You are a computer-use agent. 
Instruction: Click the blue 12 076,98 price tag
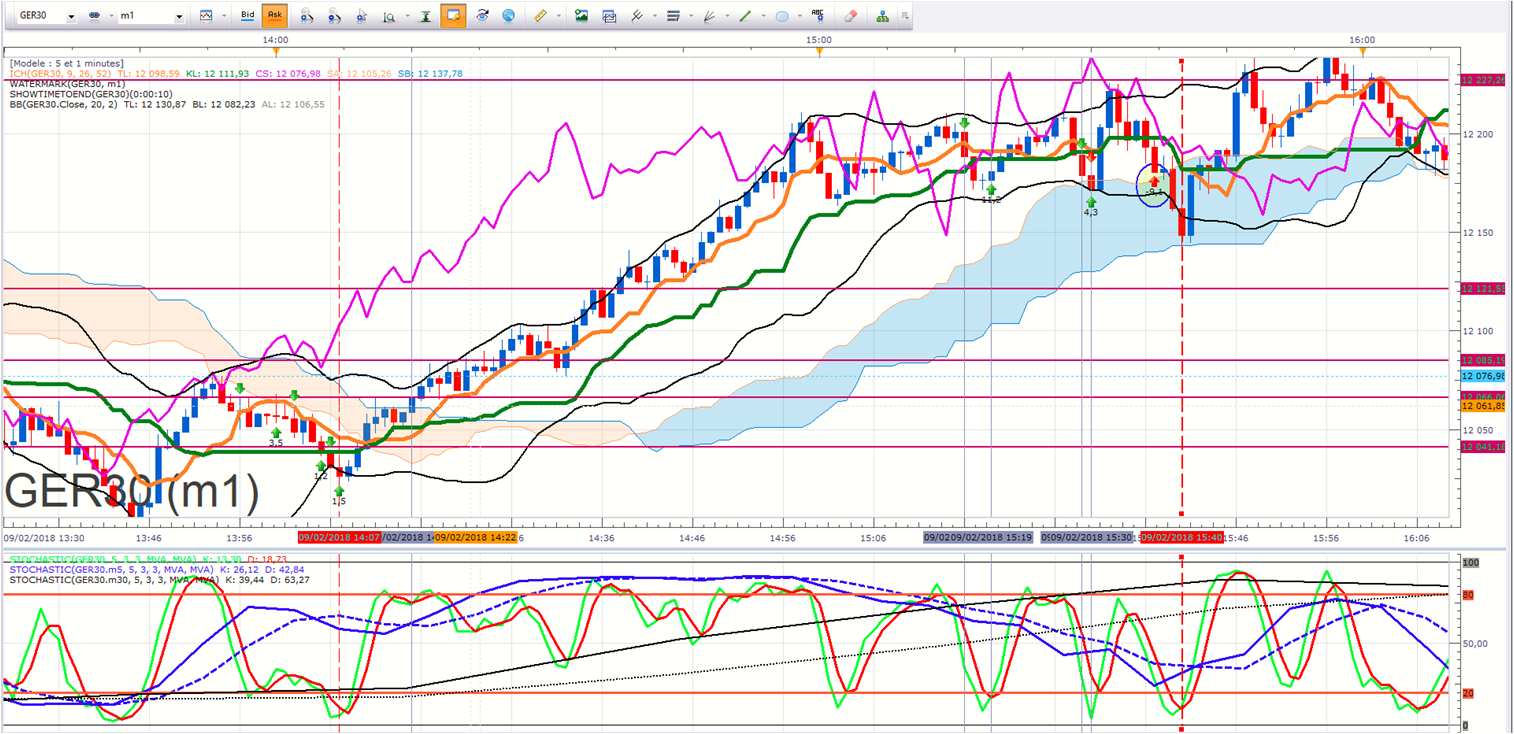[1483, 376]
